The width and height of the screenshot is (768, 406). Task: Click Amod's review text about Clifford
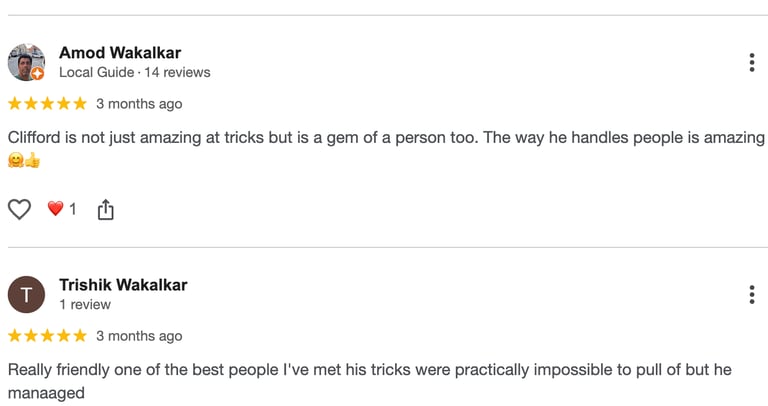[x=386, y=138]
